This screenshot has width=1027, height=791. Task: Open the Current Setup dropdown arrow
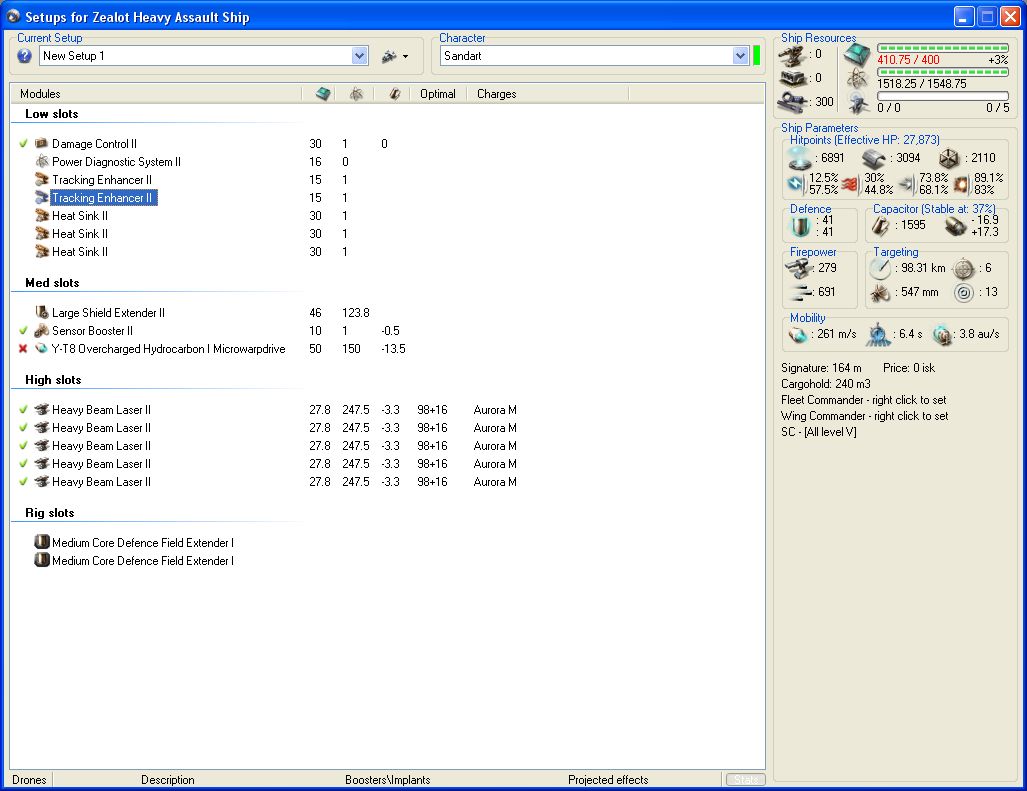[x=359, y=56]
